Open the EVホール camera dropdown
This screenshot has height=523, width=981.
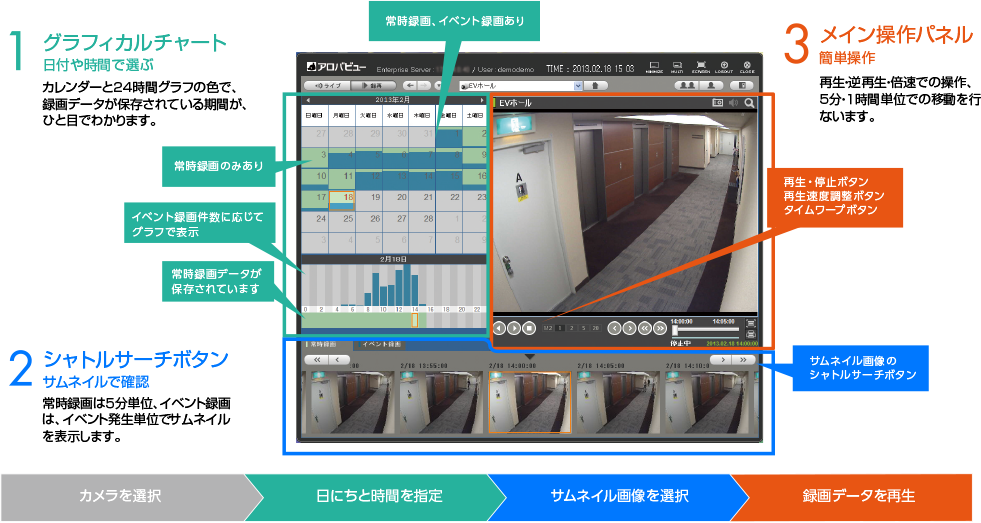[x=578, y=86]
